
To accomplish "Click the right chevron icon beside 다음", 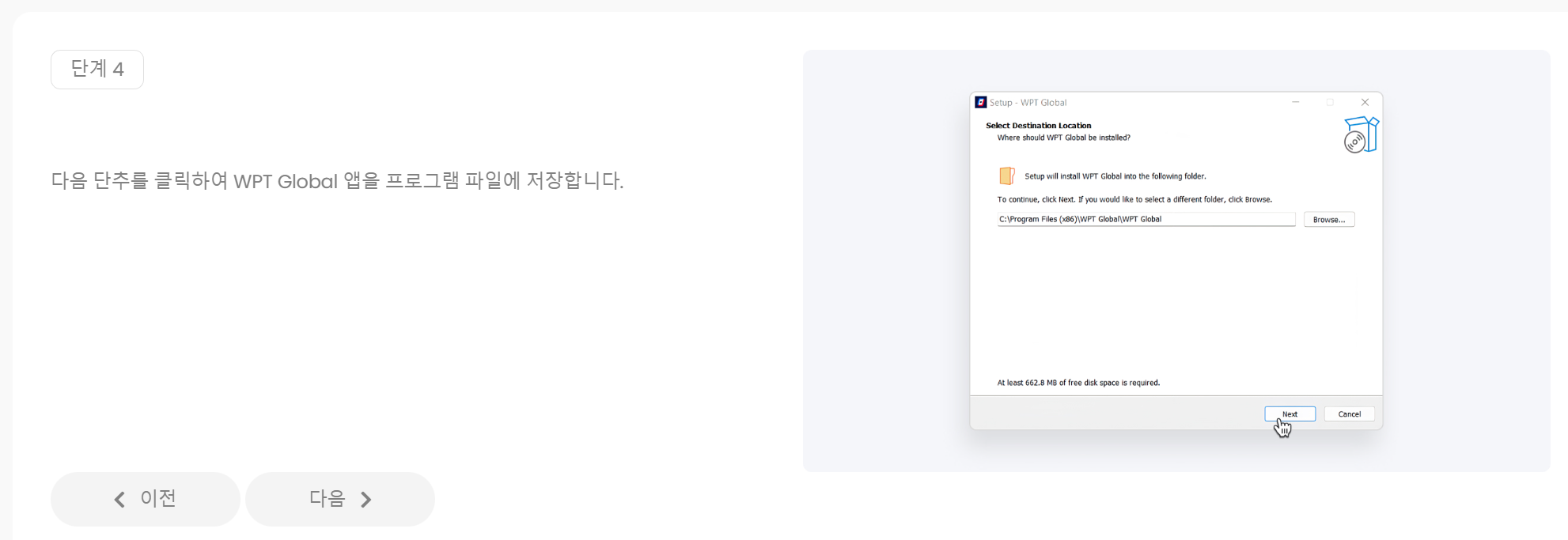I will coord(366,500).
